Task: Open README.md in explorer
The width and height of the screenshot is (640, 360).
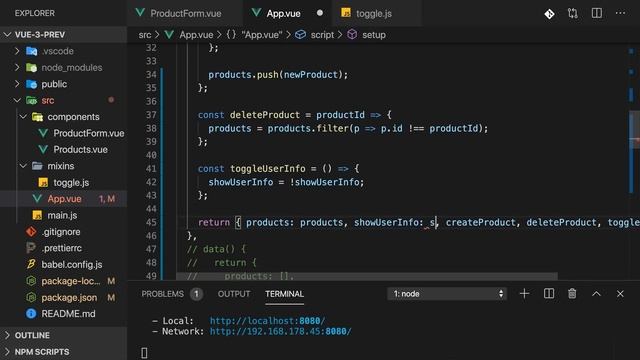Action: [x=68, y=313]
